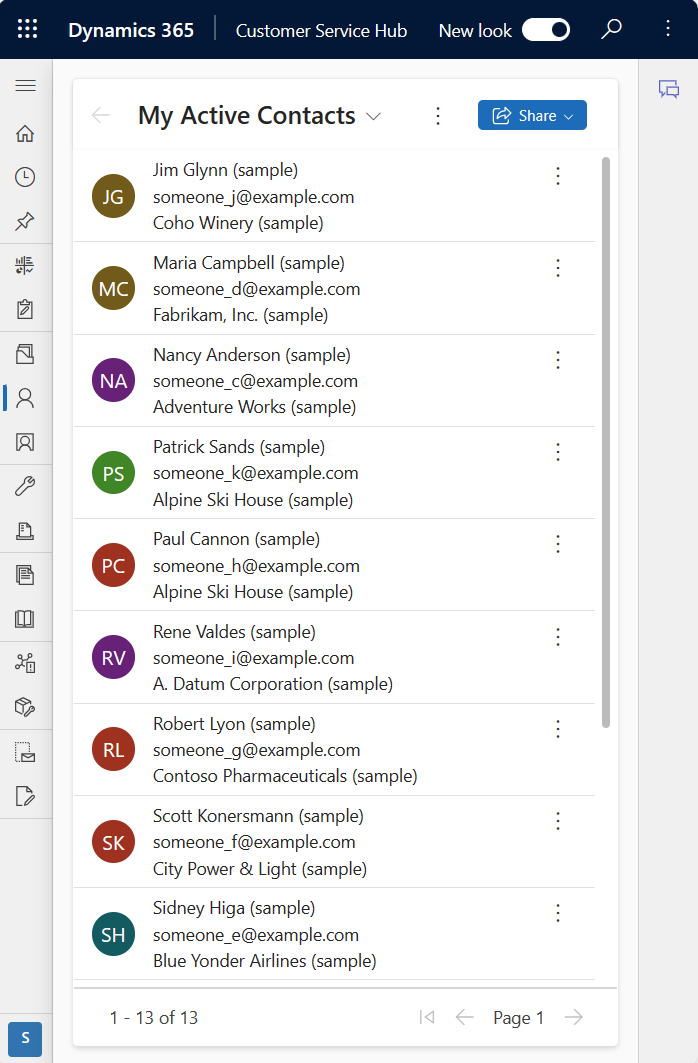This screenshot has width=698, height=1063.
Task: Open Dashboards icon in sidebar
Action: [25, 266]
